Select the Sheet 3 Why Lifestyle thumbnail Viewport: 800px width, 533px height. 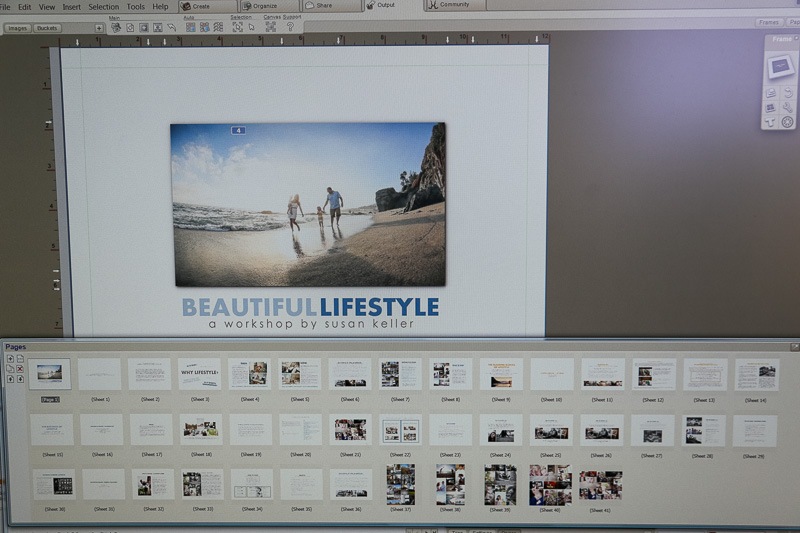199,375
